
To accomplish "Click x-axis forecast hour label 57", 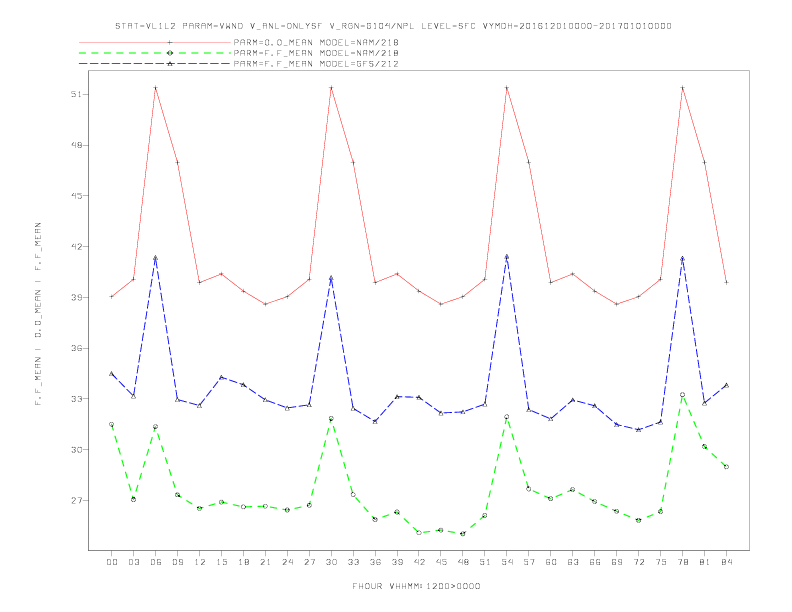I will [529, 562].
